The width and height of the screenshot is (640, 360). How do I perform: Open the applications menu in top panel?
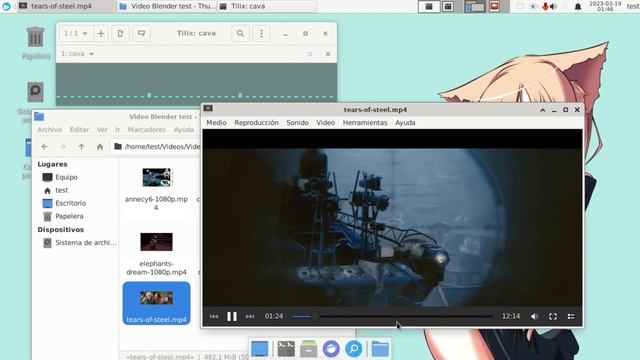(x=6, y=6)
